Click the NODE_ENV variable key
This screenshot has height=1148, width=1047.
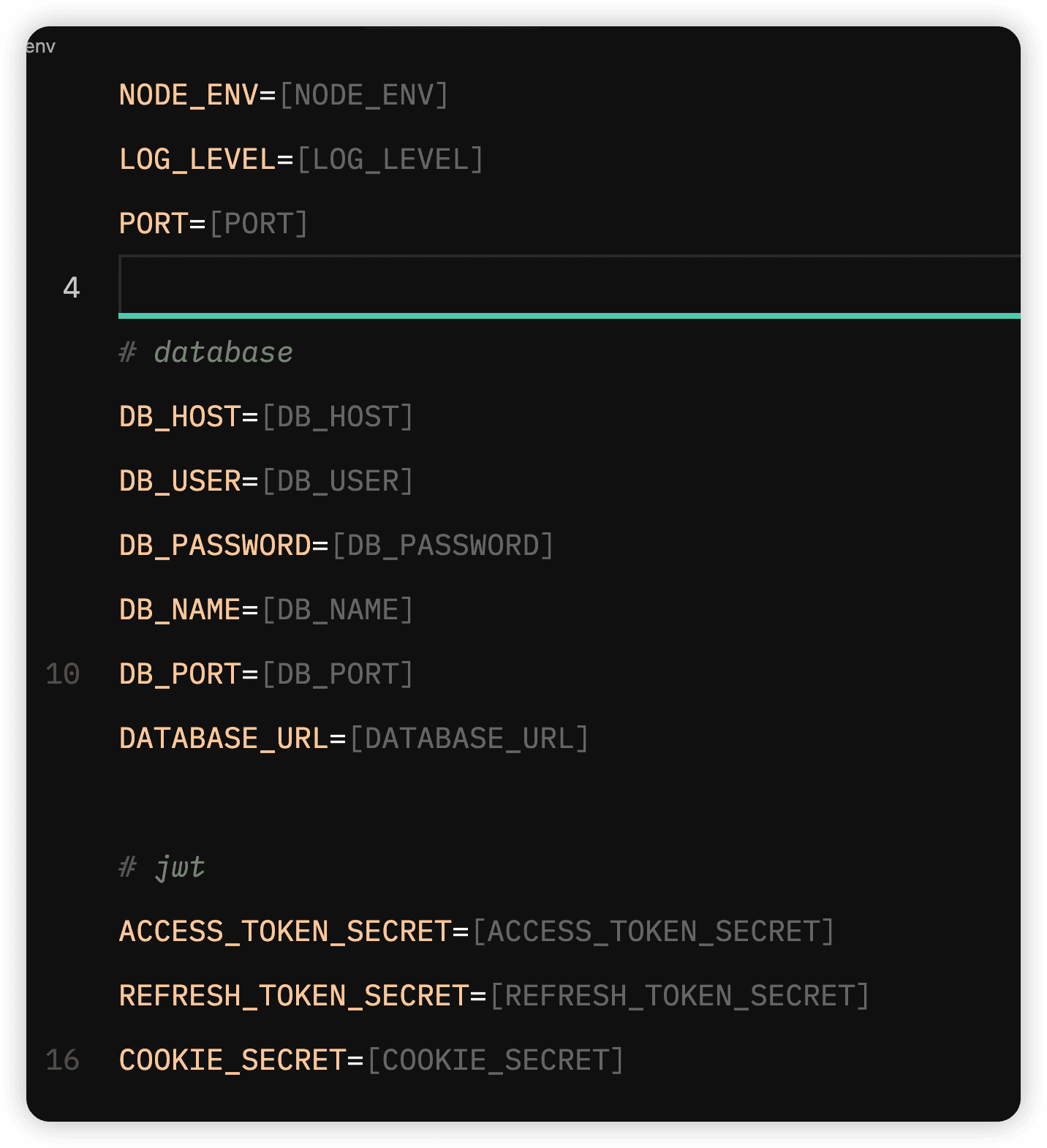(188, 95)
